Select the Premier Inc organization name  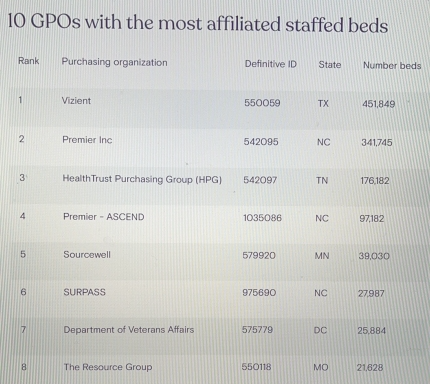pos(87,140)
